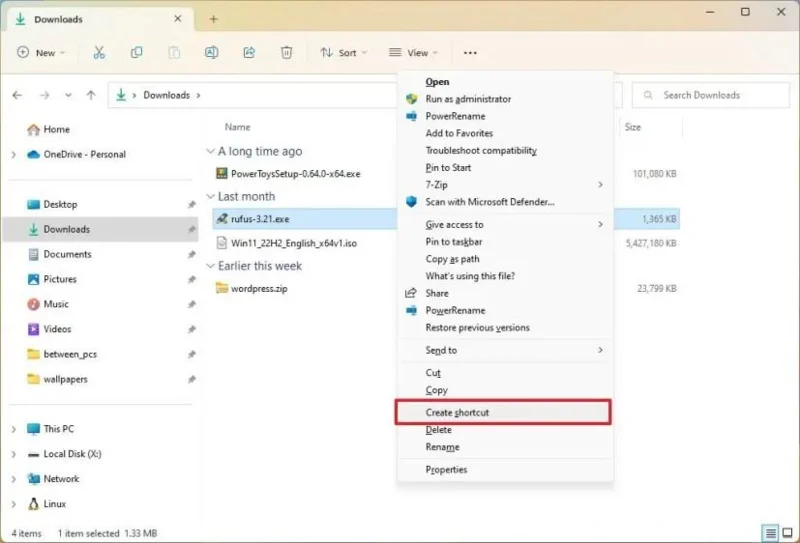The width and height of the screenshot is (800, 543).
Task: Open the View dropdown
Action: pyautogui.click(x=413, y=53)
